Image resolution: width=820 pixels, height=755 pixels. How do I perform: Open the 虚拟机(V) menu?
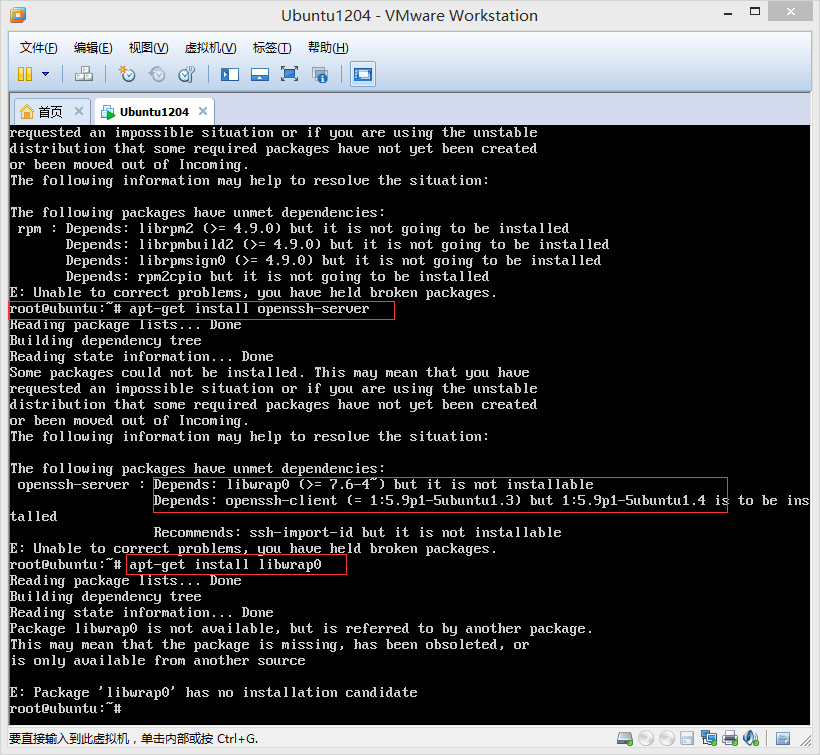(211, 48)
